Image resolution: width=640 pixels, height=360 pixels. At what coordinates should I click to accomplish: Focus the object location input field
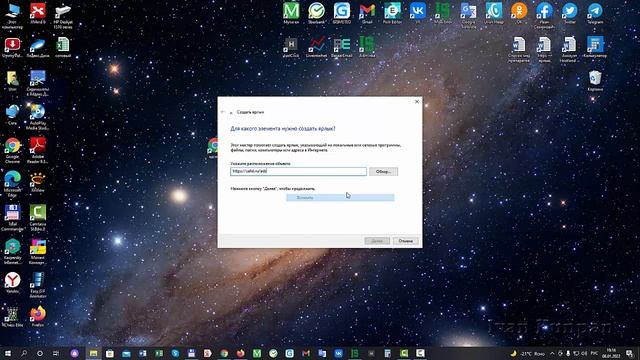[x=298, y=171]
